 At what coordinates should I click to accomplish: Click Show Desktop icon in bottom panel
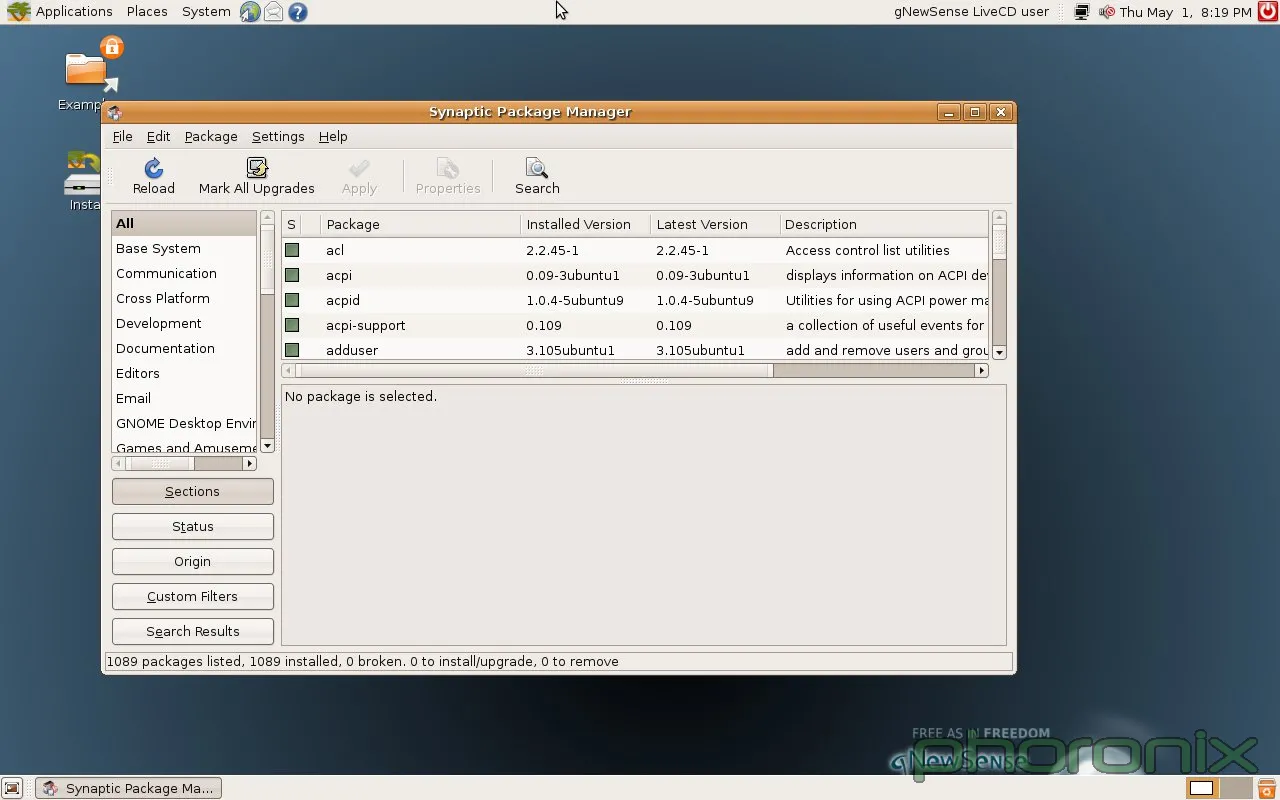click(12, 788)
